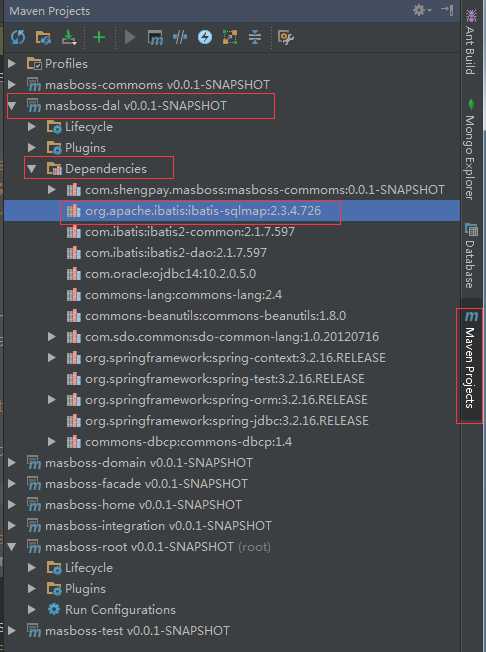Download sources and documentation icon
486x652 pixels.
[69, 37]
